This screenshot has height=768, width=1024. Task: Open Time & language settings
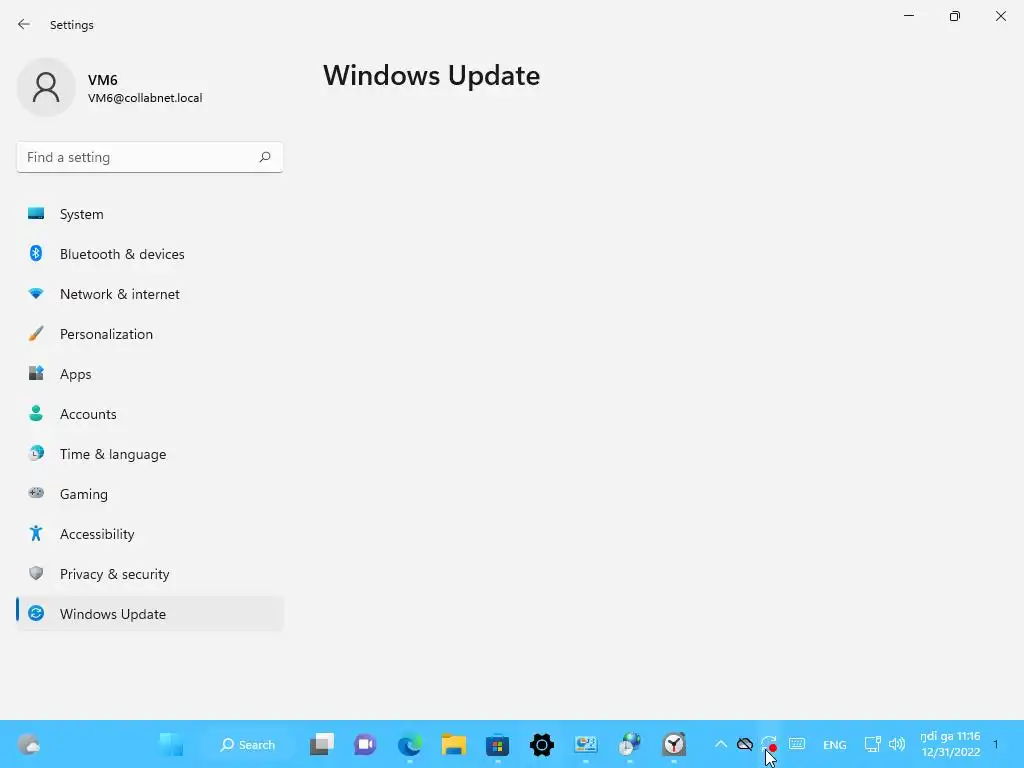click(x=150, y=454)
